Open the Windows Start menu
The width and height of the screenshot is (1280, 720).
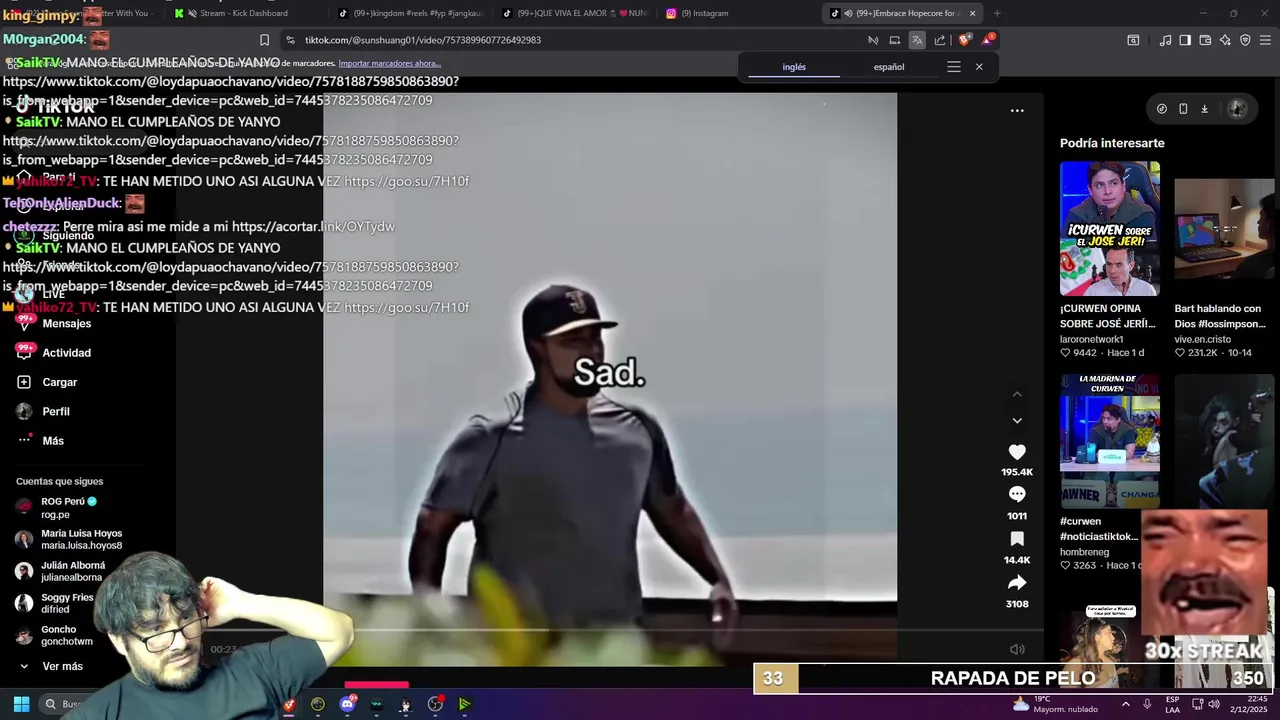click(x=21, y=704)
